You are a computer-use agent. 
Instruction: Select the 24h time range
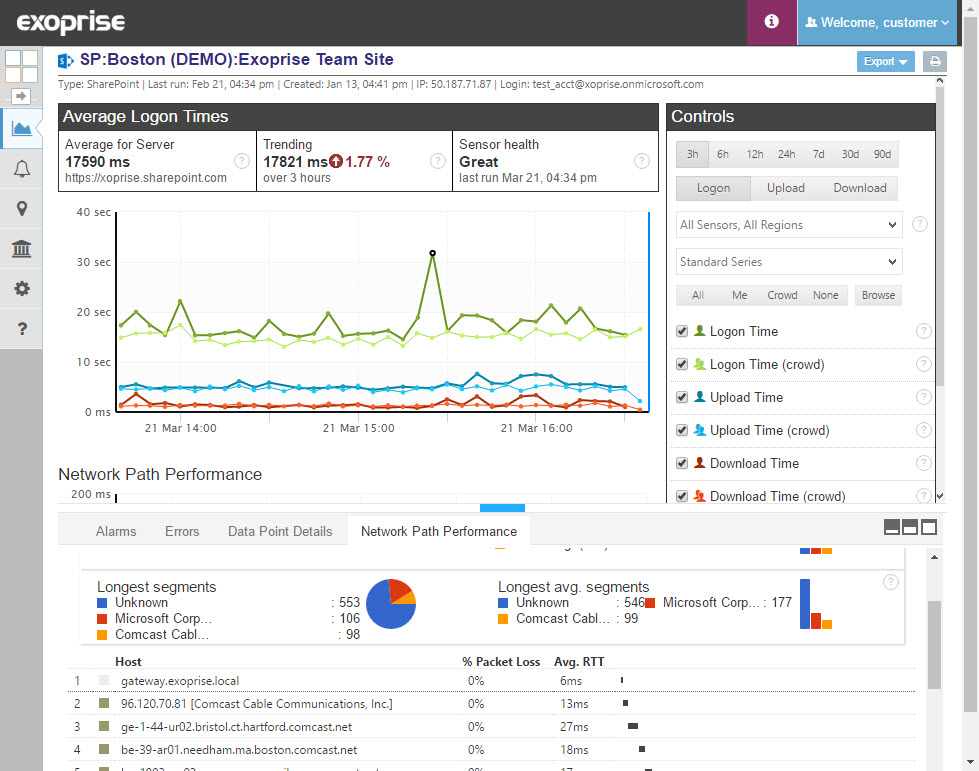point(786,154)
